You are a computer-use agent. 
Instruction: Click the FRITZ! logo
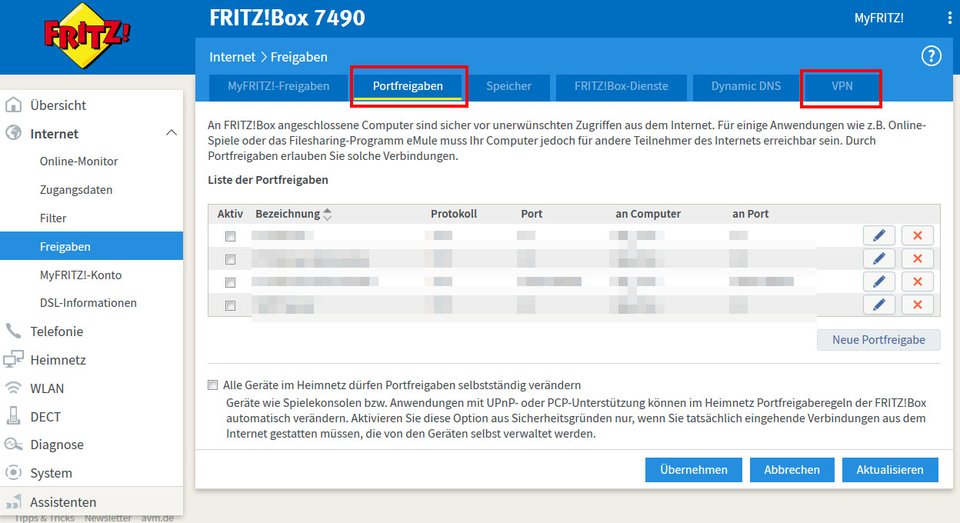pyautogui.click(x=87, y=35)
